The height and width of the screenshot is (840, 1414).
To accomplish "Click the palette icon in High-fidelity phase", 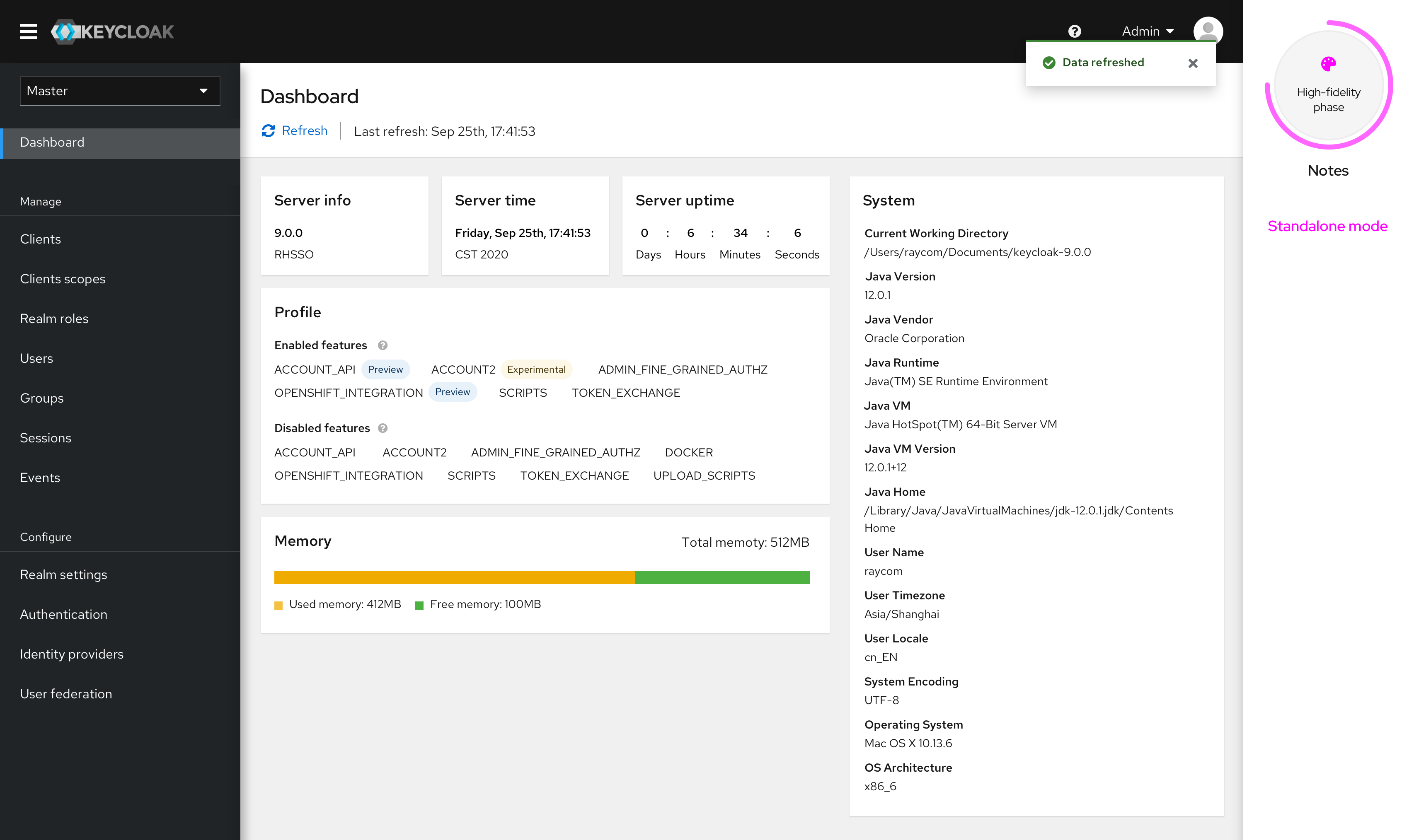I will [1328, 64].
